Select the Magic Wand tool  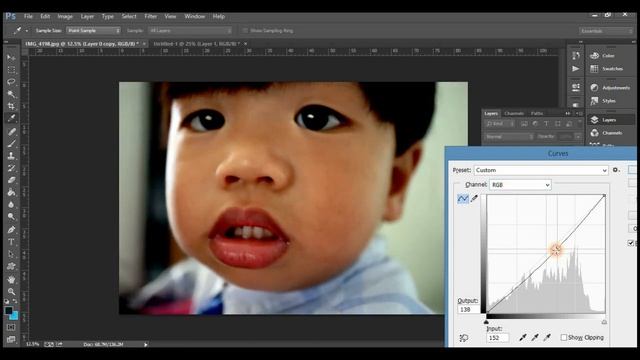[11, 94]
